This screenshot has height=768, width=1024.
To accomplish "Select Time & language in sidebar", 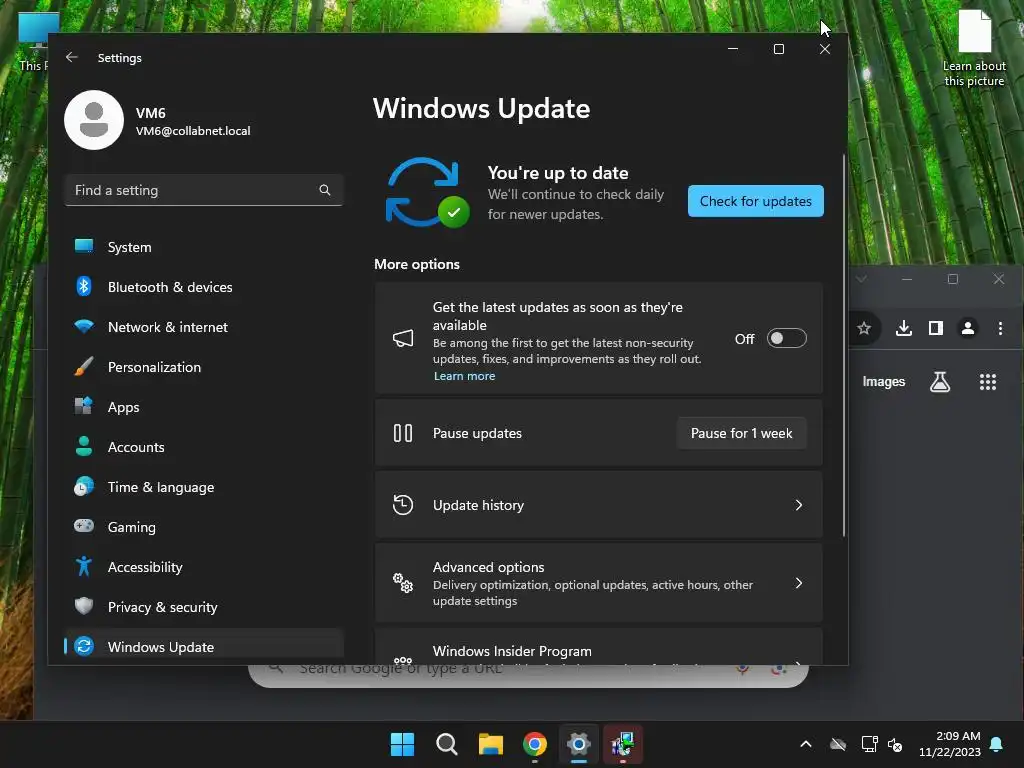I will pyautogui.click(x=204, y=487).
